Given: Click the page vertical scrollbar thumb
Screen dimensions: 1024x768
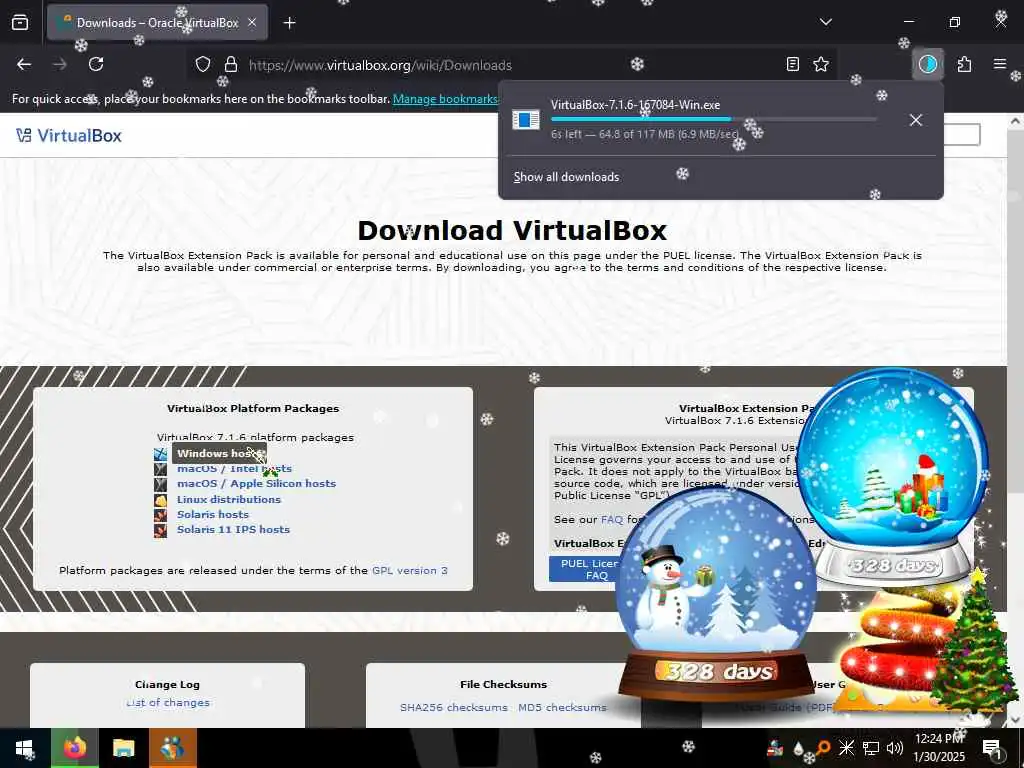Looking at the screenshot, I should pos(1016,312).
